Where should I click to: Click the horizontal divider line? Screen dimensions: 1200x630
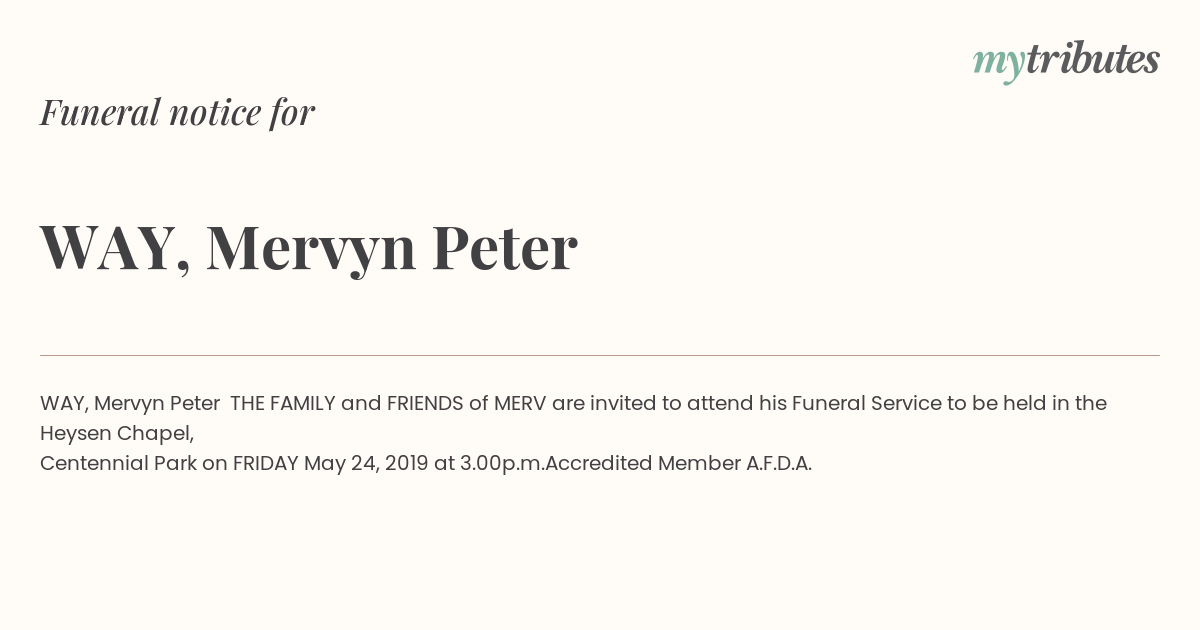600,355
